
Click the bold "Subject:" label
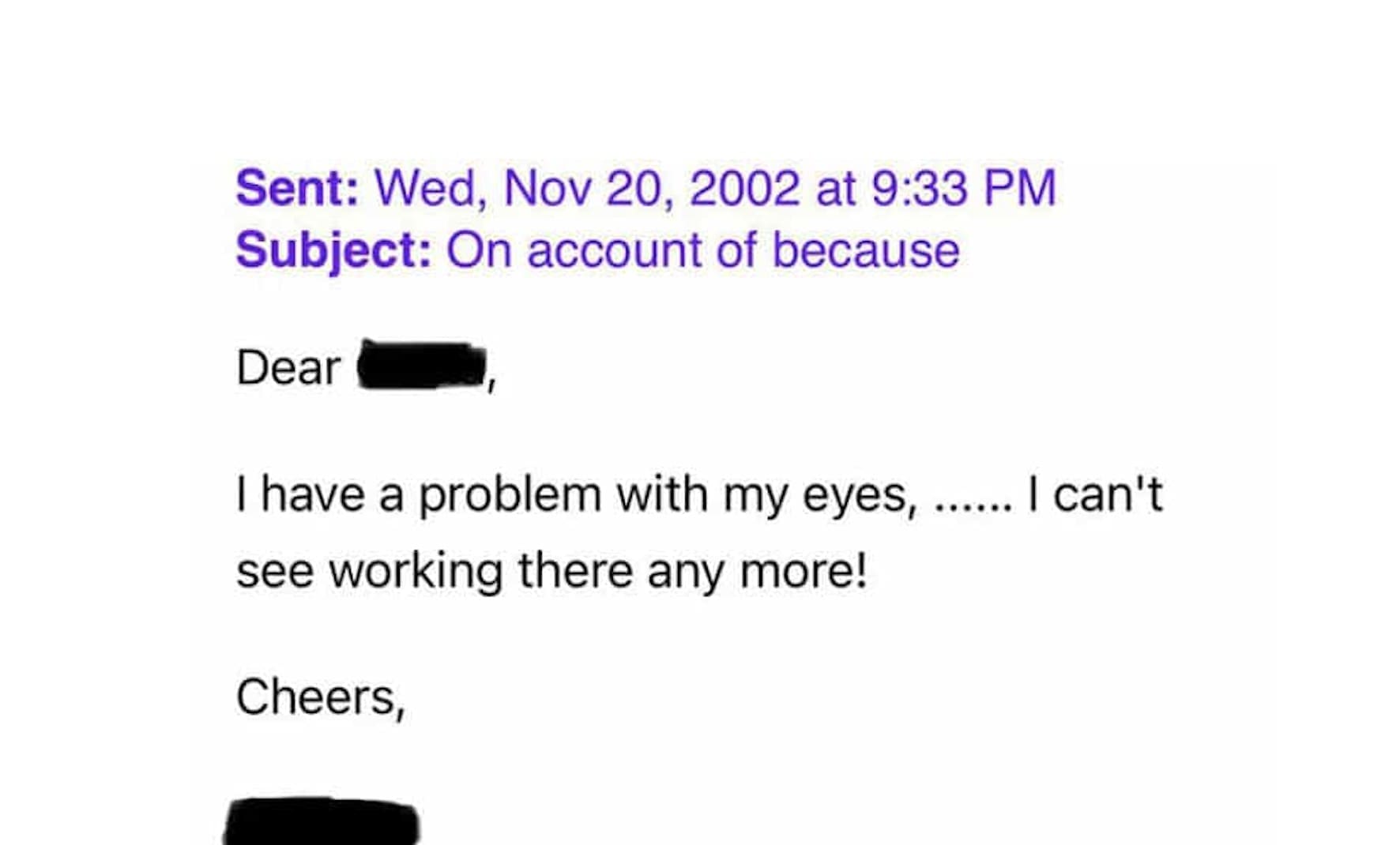[333, 250]
